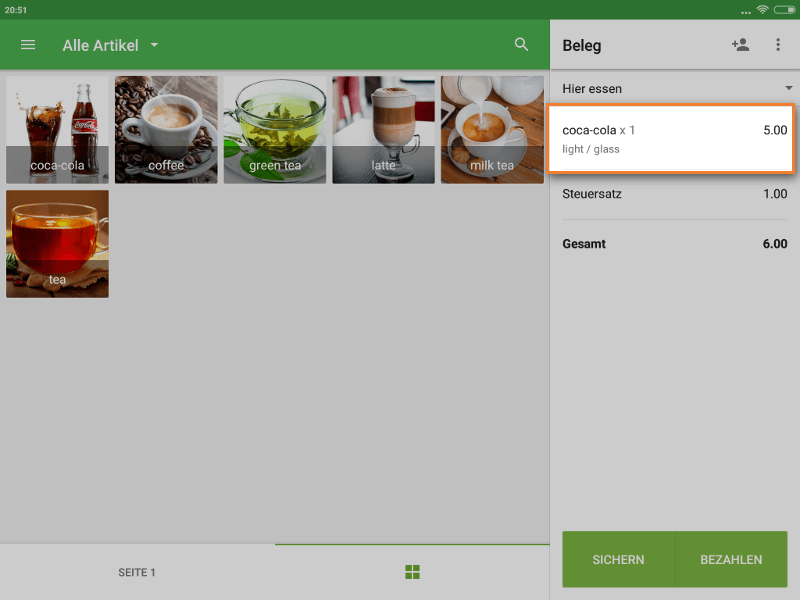Add customer to the receipt
This screenshot has width=800, height=600.
740,45
